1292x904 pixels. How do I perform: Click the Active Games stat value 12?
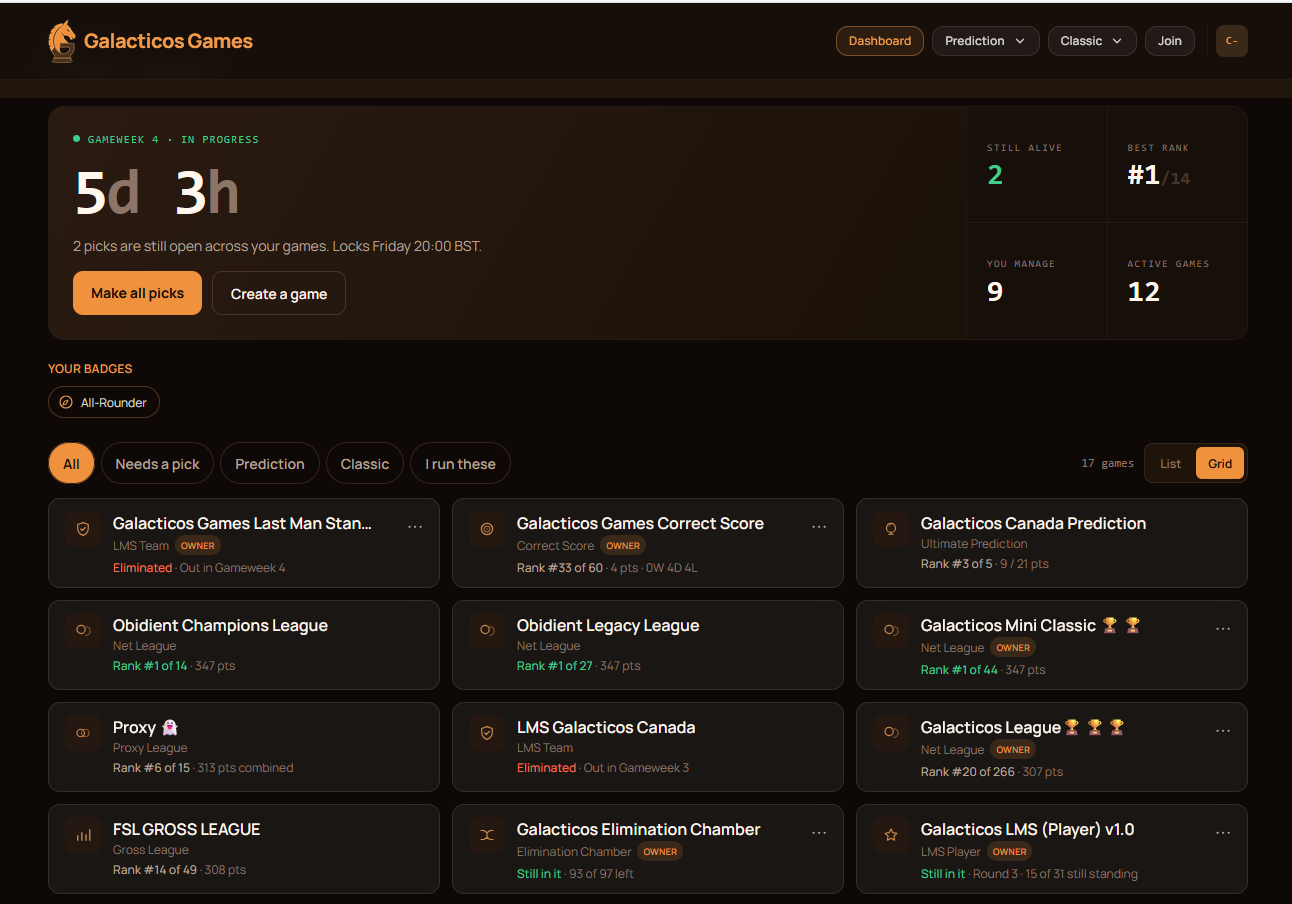pos(1144,292)
